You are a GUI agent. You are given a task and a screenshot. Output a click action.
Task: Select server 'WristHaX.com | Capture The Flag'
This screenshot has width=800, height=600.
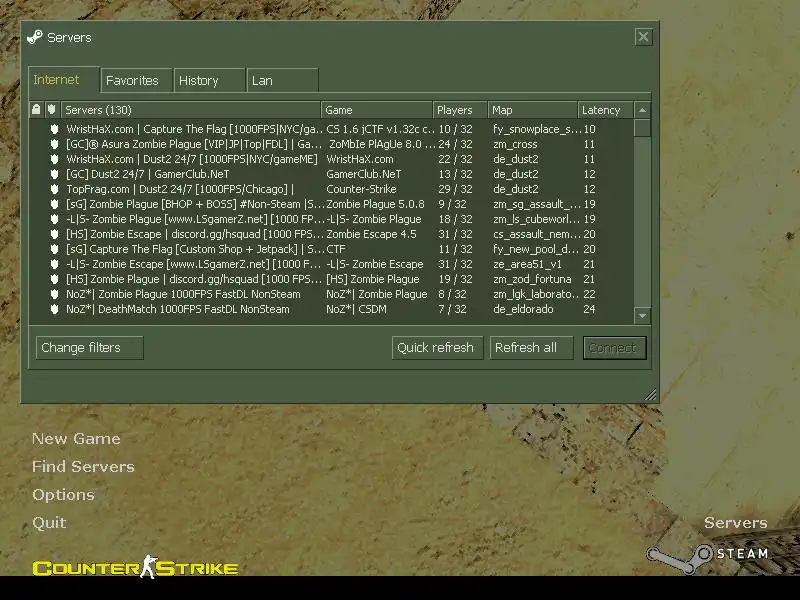coord(194,129)
